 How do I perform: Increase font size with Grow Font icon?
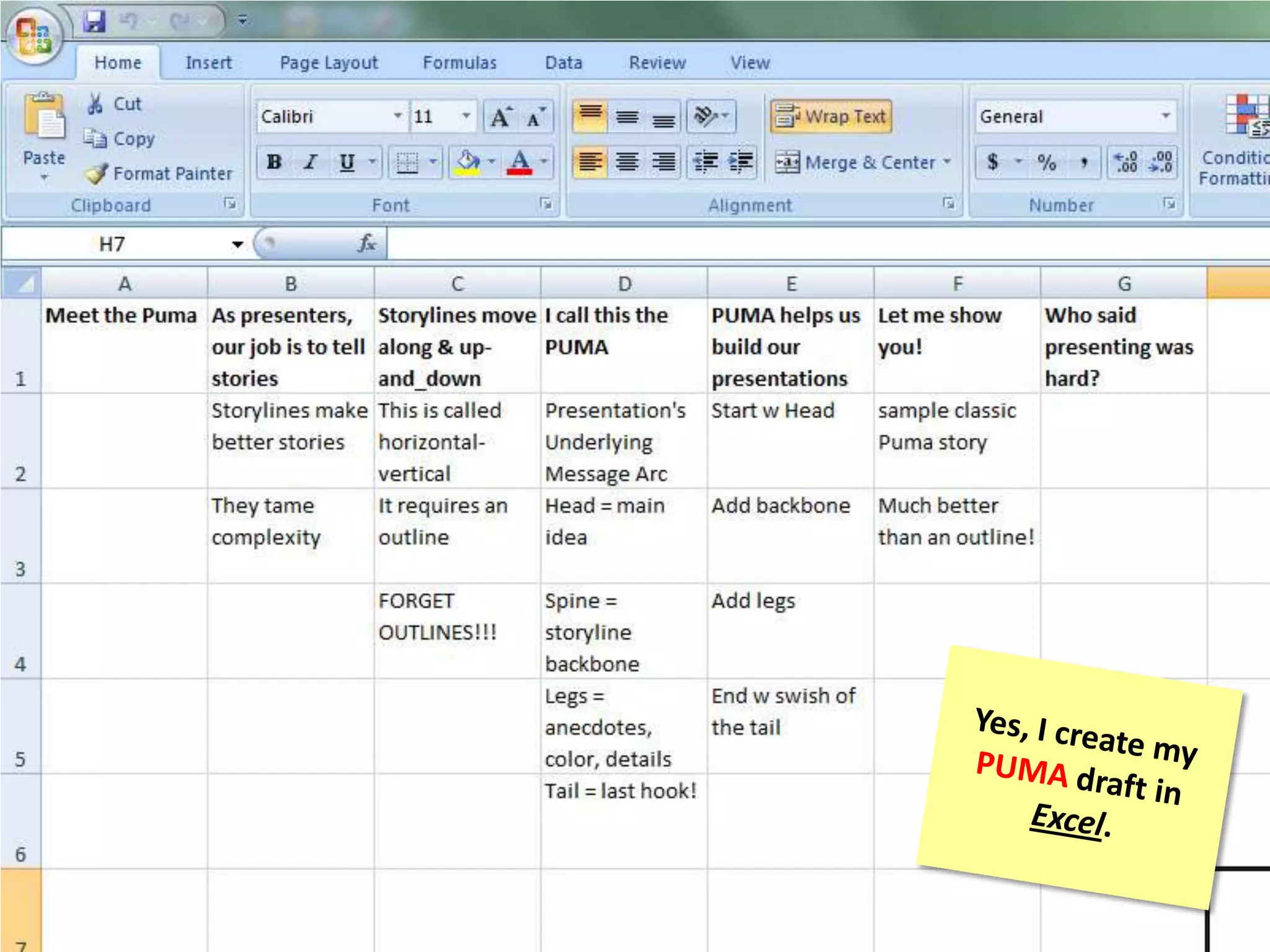[x=500, y=117]
